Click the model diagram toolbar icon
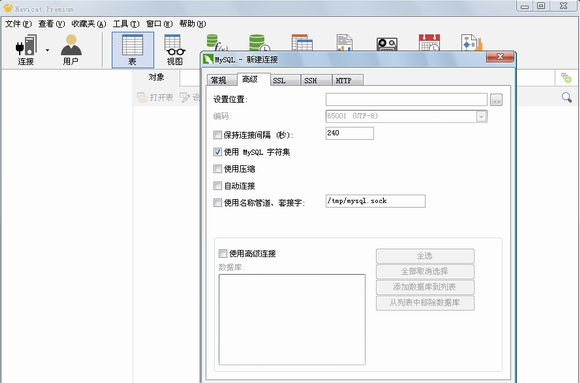This screenshot has width=580, height=383. 472,43
